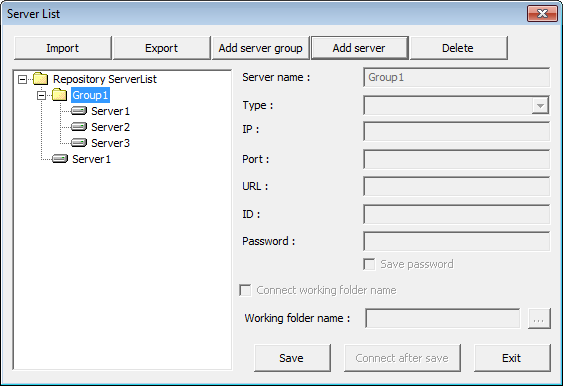Collapse the Group1 tree node

point(41,95)
